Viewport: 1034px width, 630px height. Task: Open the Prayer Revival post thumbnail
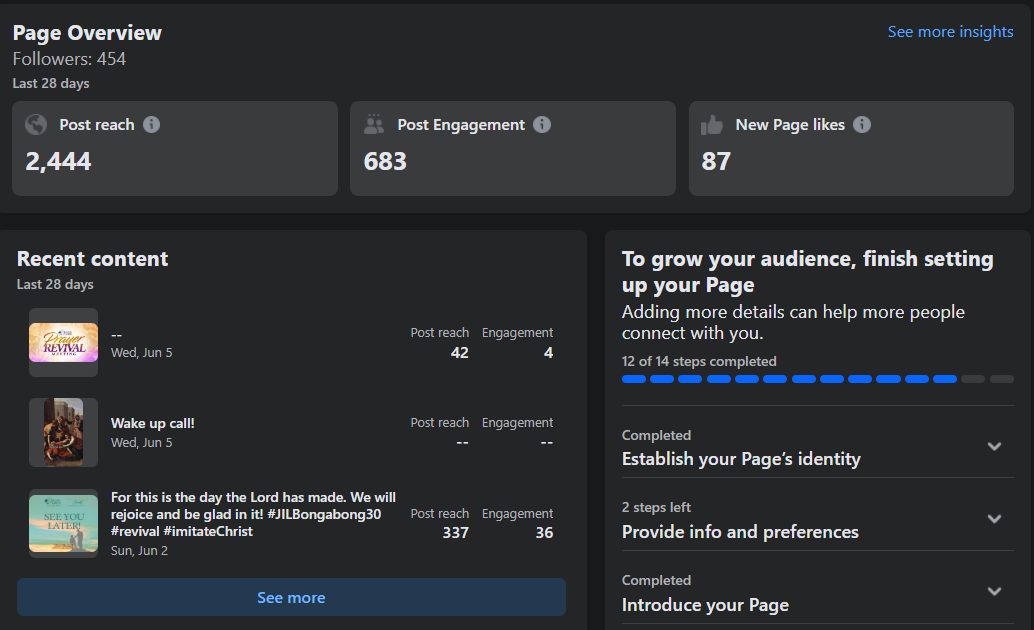point(63,343)
